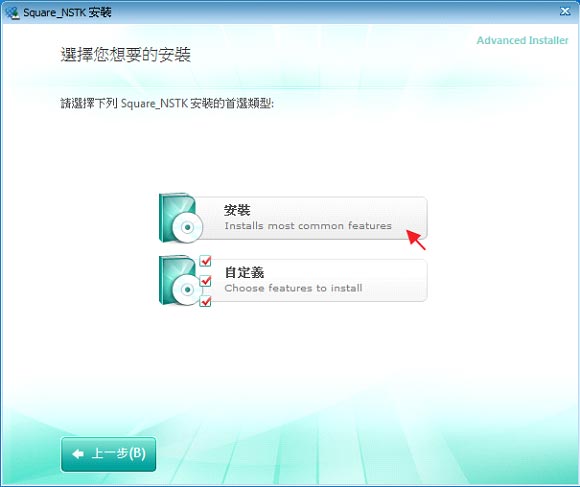The image size is (580, 487).
Task: Click the 選擇您想要的安裝 heading text
Action: coord(126,55)
